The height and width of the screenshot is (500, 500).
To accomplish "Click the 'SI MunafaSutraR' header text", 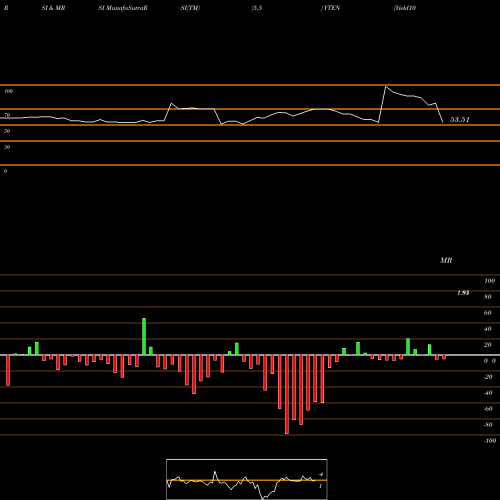I will tap(123, 8).
